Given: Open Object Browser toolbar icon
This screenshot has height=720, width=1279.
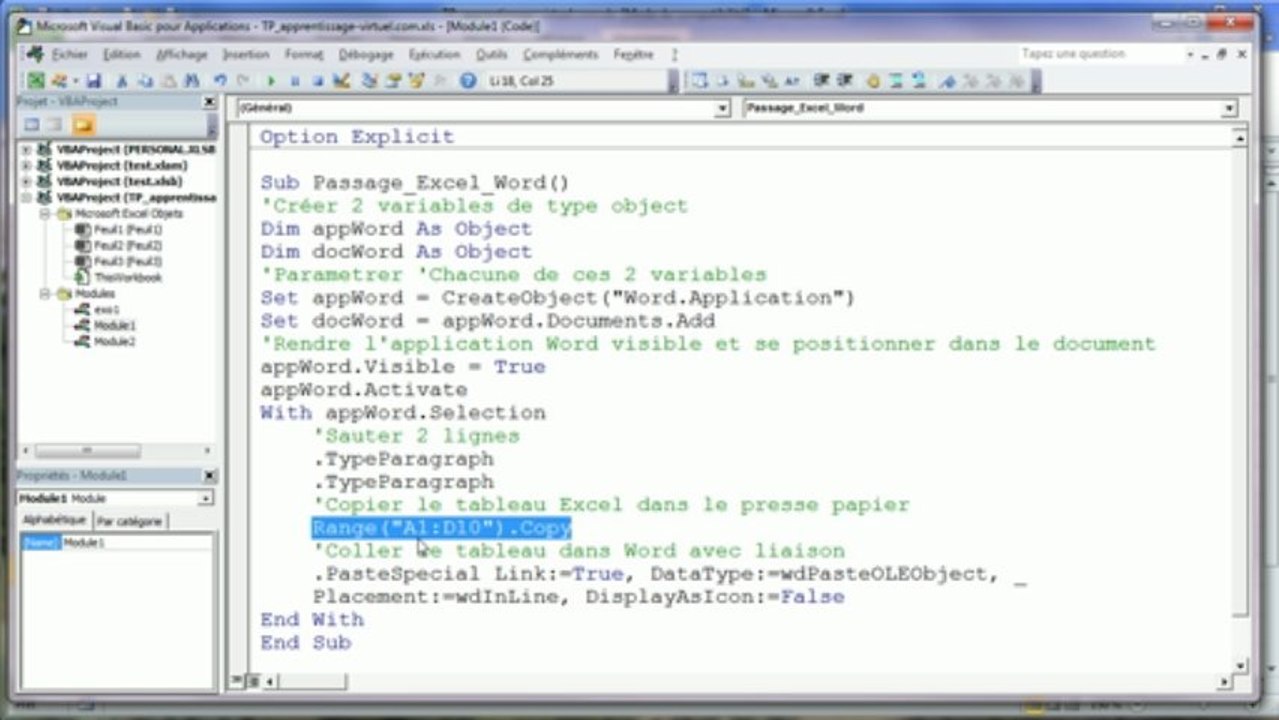Looking at the screenshot, I should [416, 81].
